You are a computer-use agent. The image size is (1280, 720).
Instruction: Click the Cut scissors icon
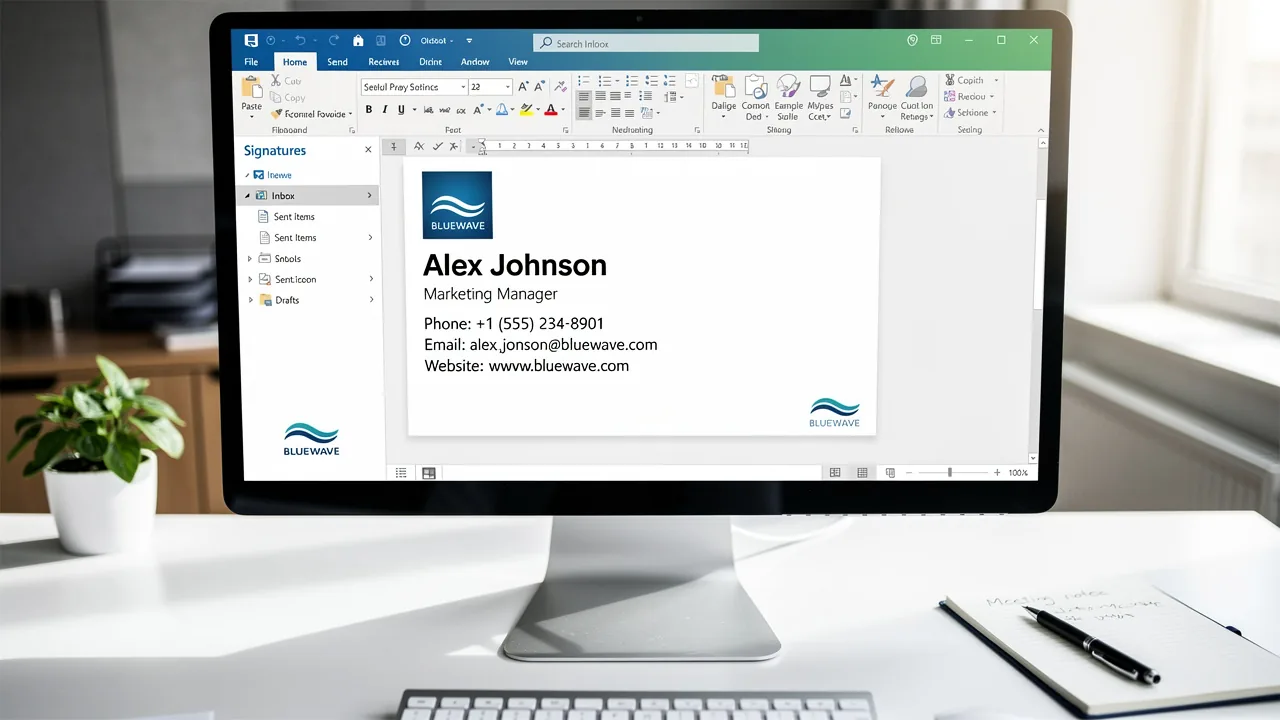point(276,80)
